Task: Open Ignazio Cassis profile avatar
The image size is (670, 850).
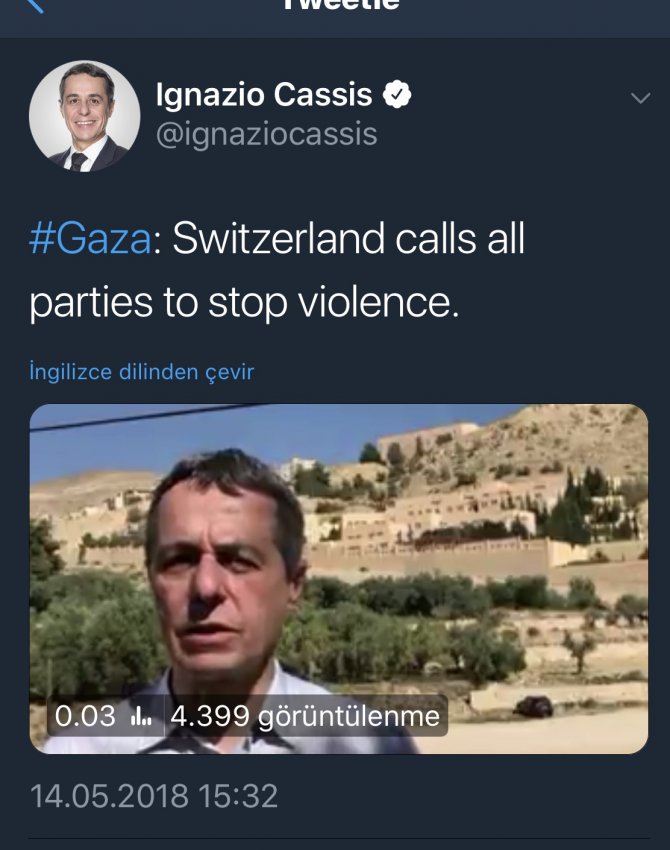Action: pyautogui.click(x=84, y=116)
